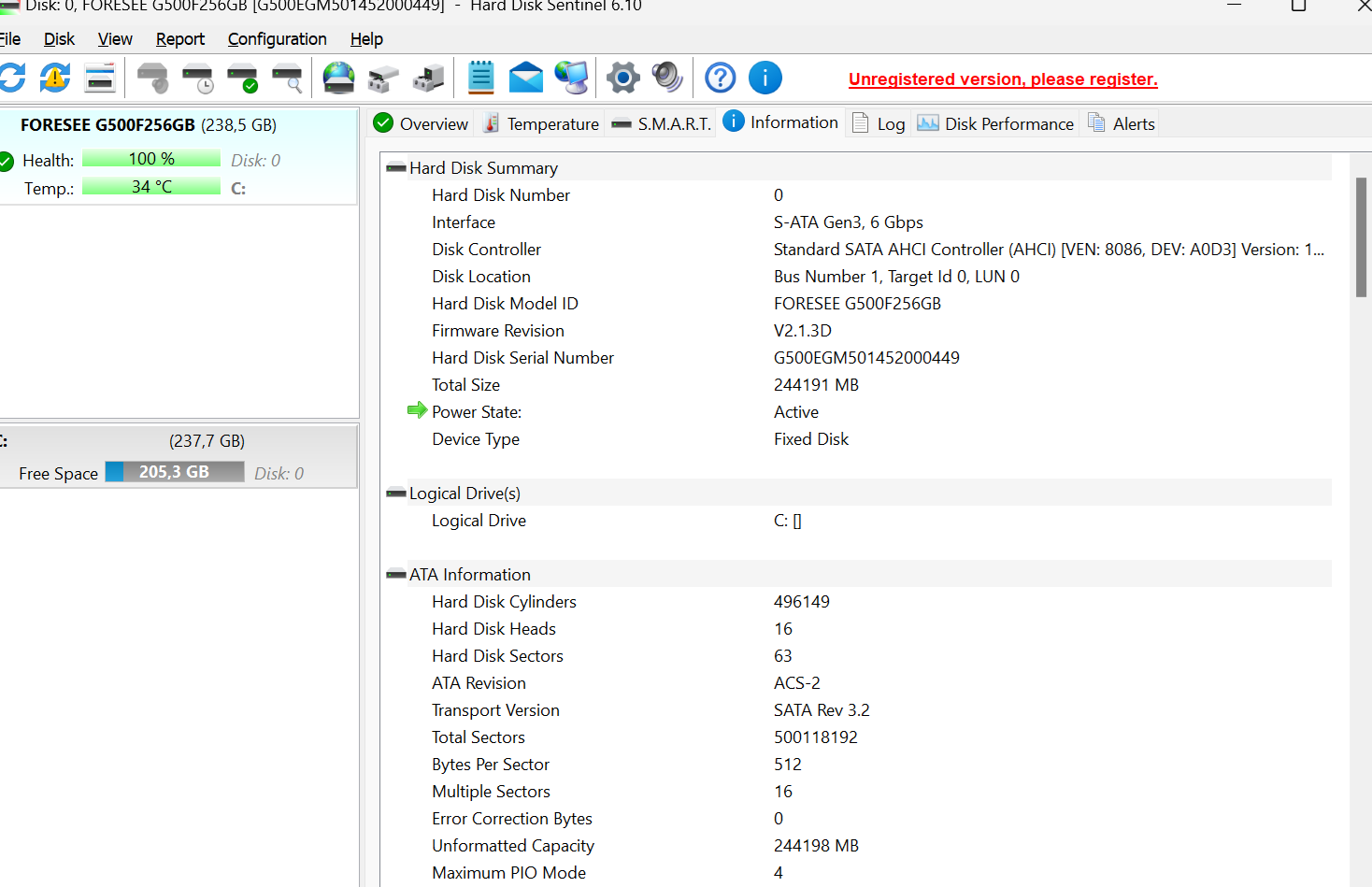Click the disk with magnifier icon
This screenshot has width=1372, height=887.
coord(288,79)
